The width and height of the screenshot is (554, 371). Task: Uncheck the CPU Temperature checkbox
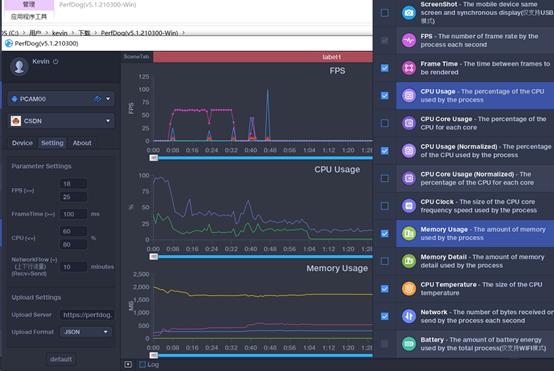click(x=385, y=289)
